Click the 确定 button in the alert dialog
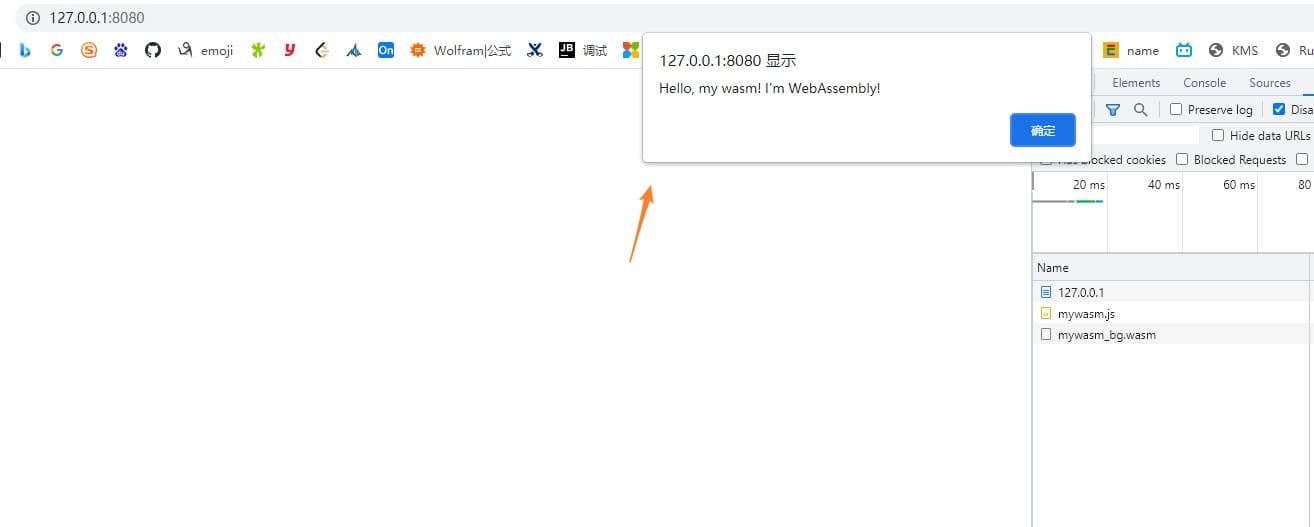This screenshot has width=1314, height=527. point(1042,130)
